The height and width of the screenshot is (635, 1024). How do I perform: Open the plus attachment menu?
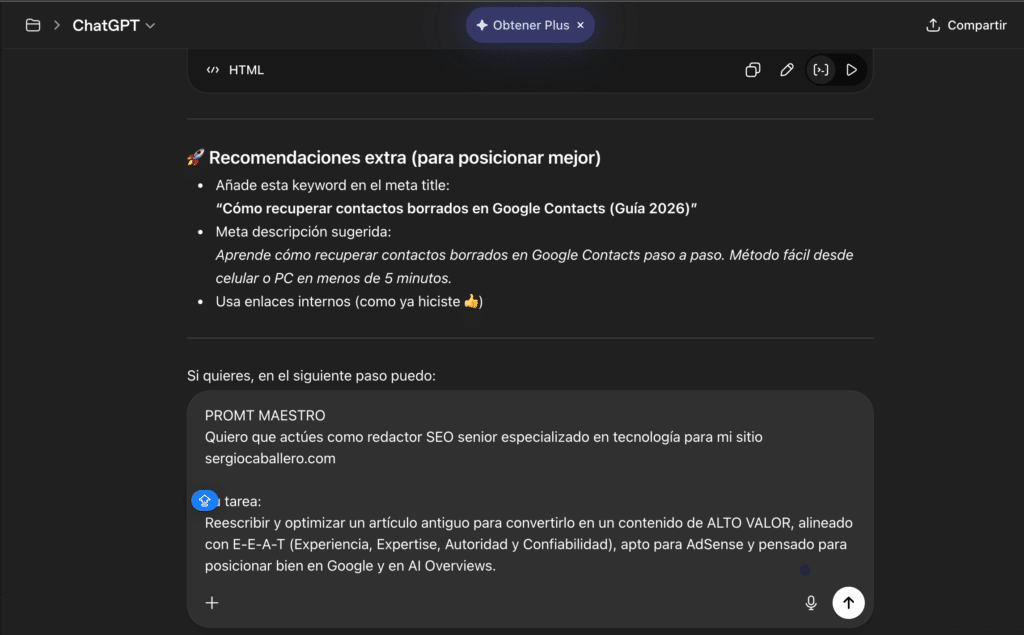click(x=212, y=602)
